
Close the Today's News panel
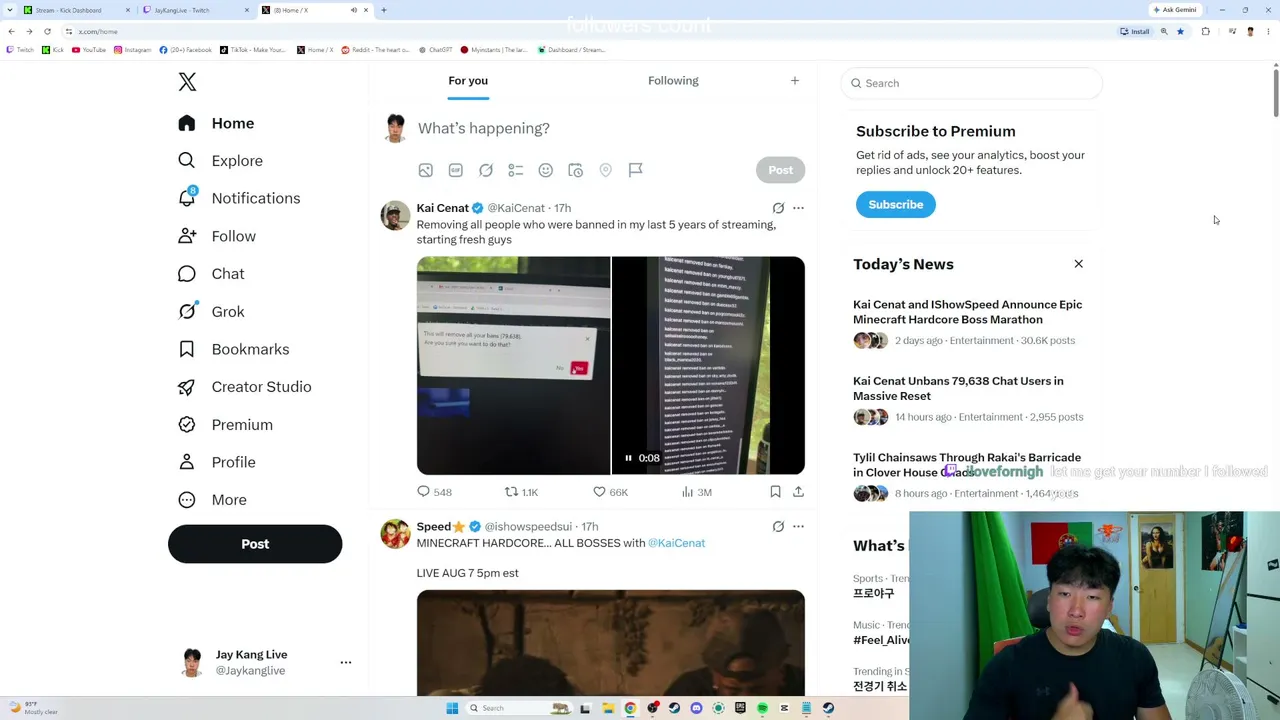tap(1078, 264)
